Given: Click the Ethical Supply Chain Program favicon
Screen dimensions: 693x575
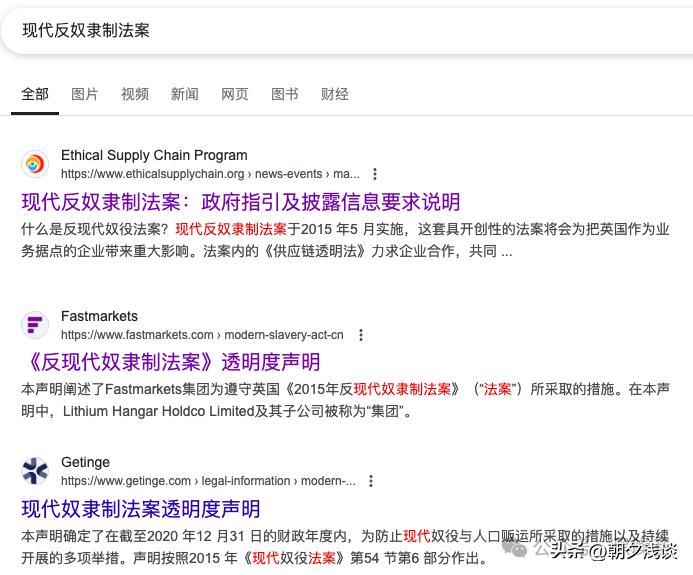Looking at the screenshot, I should (35, 164).
